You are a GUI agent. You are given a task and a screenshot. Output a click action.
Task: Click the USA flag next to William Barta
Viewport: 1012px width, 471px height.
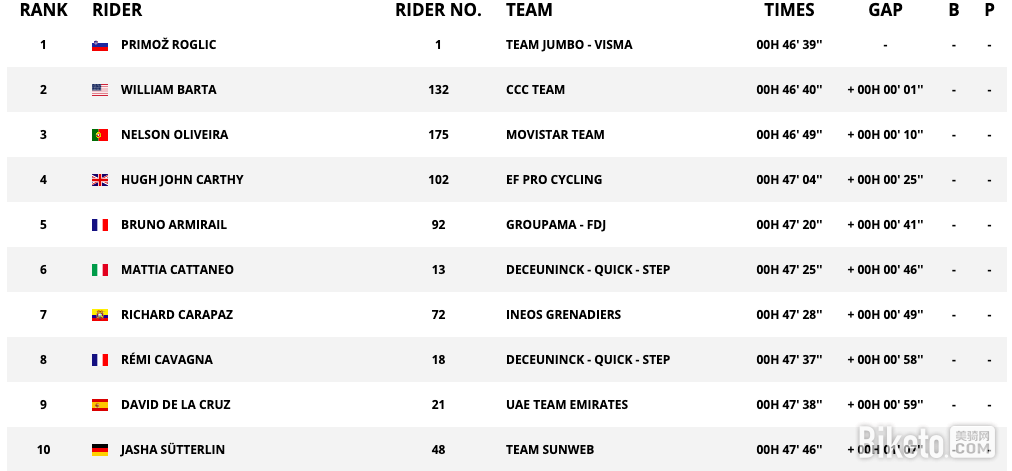click(99, 90)
